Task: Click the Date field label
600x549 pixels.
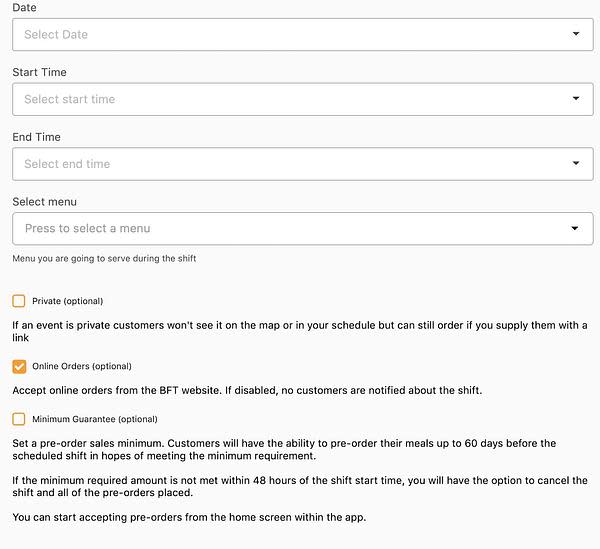Action: pyautogui.click(x=24, y=8)
